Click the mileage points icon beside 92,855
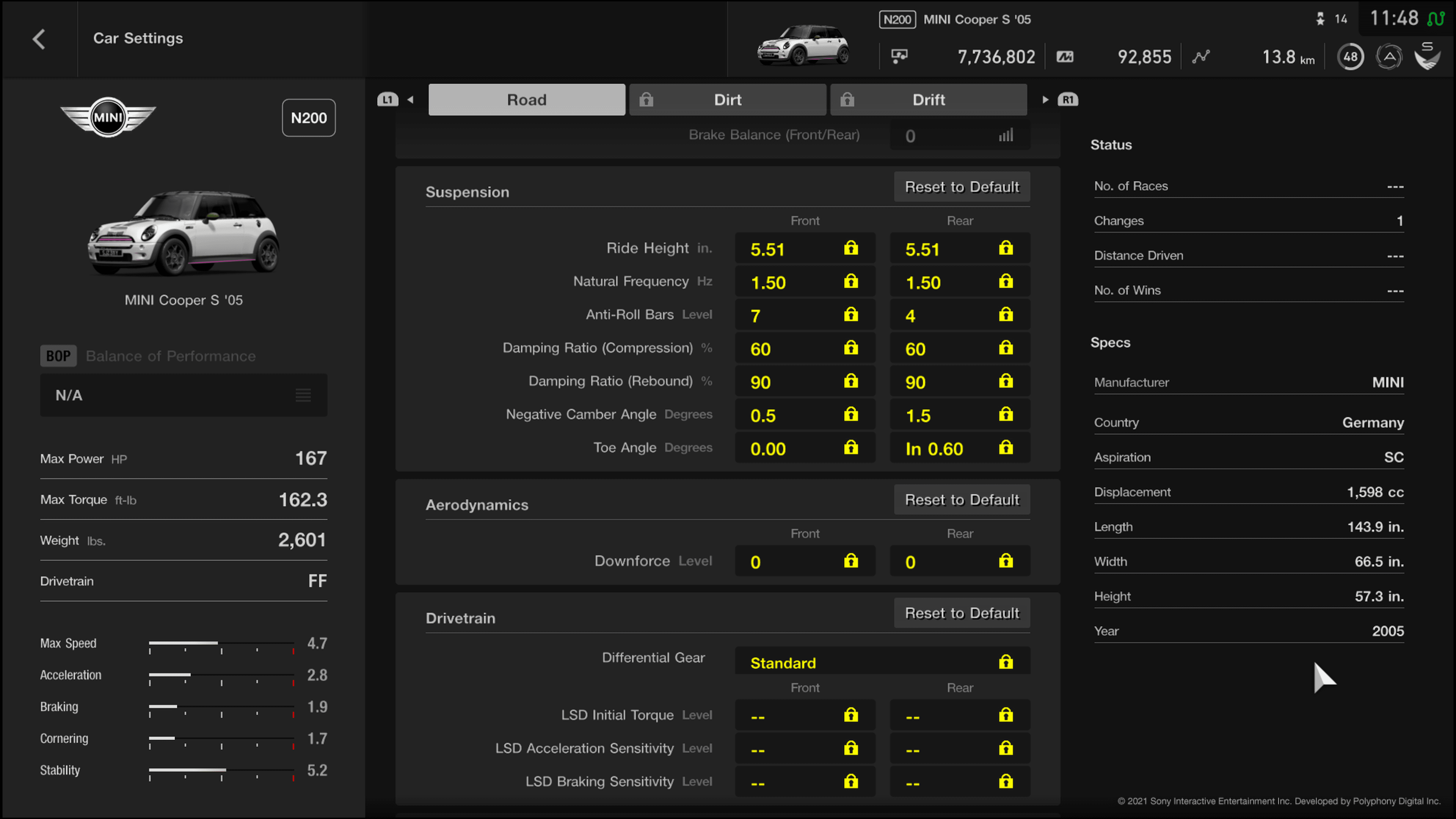This screenshot has height=819, width=1456. pyautogui.click(x=1065, y=56)
